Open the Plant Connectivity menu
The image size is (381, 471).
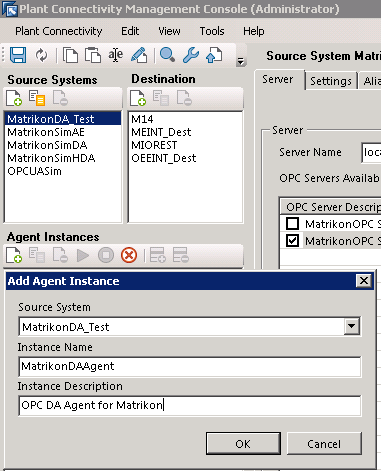coord(59,31)
